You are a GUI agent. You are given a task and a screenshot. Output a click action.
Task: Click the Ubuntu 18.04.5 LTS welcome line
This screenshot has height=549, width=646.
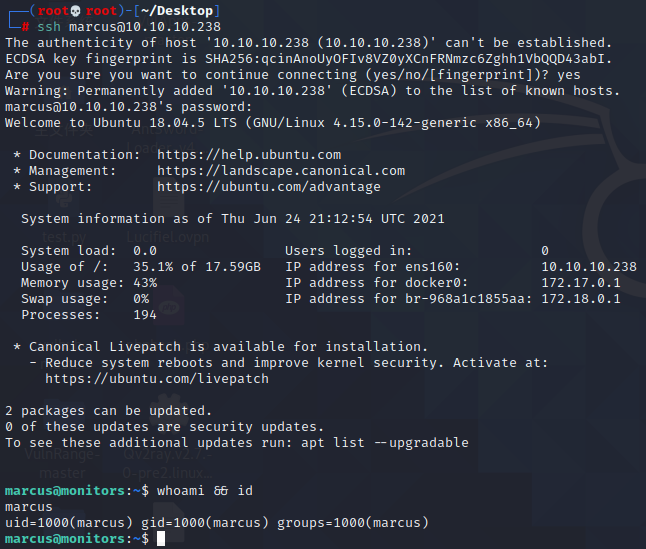coord(273,123)
